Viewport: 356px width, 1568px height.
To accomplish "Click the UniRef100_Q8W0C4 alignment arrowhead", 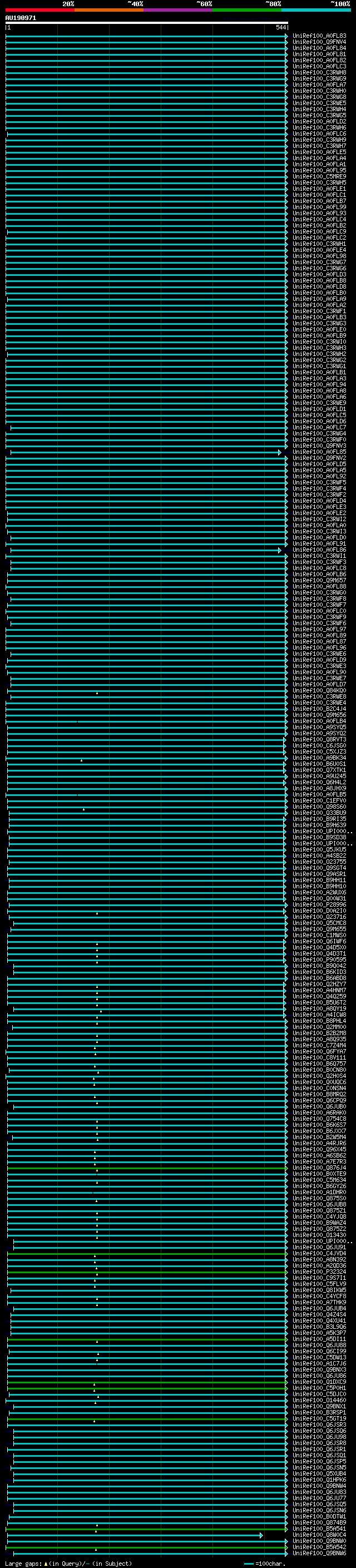I will 261,1535.
